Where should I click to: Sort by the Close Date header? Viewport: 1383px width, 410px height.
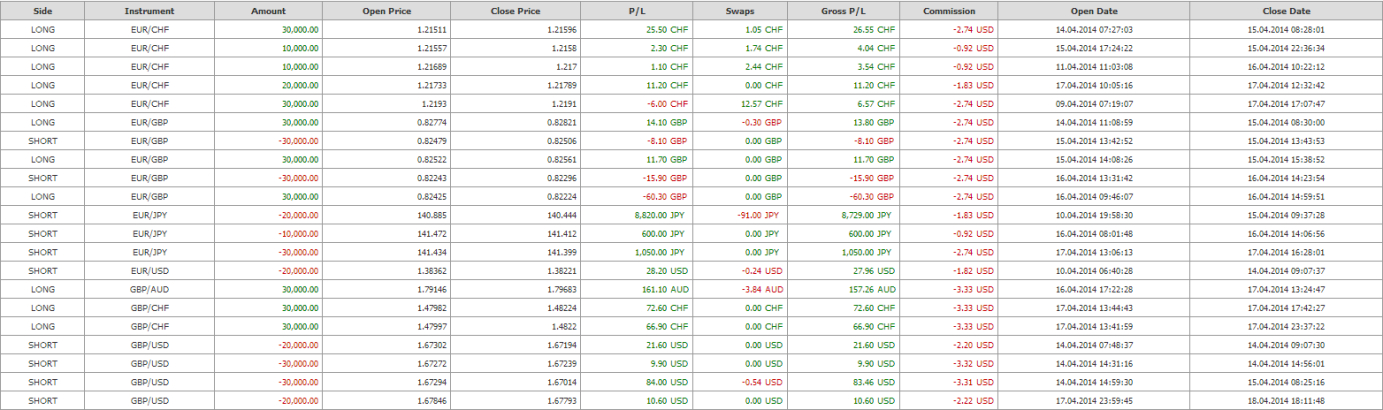1286,10
